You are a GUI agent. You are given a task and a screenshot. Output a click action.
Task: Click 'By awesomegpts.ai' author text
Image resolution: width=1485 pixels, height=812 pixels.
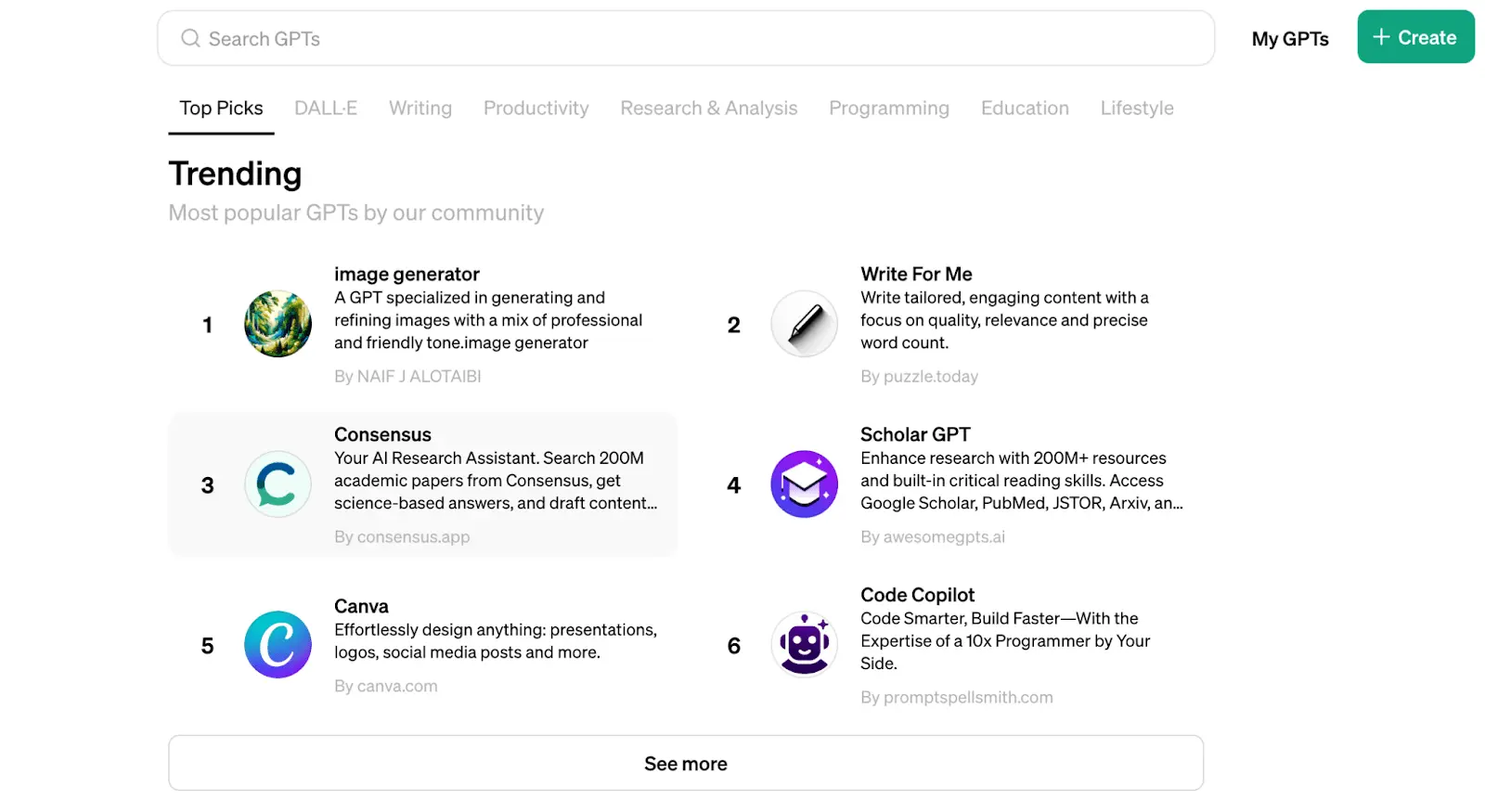click(933, 536)
